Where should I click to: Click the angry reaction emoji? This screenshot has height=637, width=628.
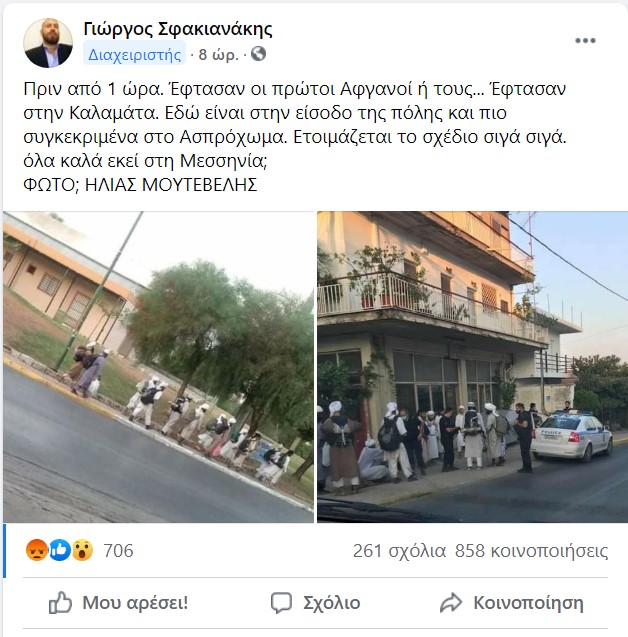tap(37, 550)
